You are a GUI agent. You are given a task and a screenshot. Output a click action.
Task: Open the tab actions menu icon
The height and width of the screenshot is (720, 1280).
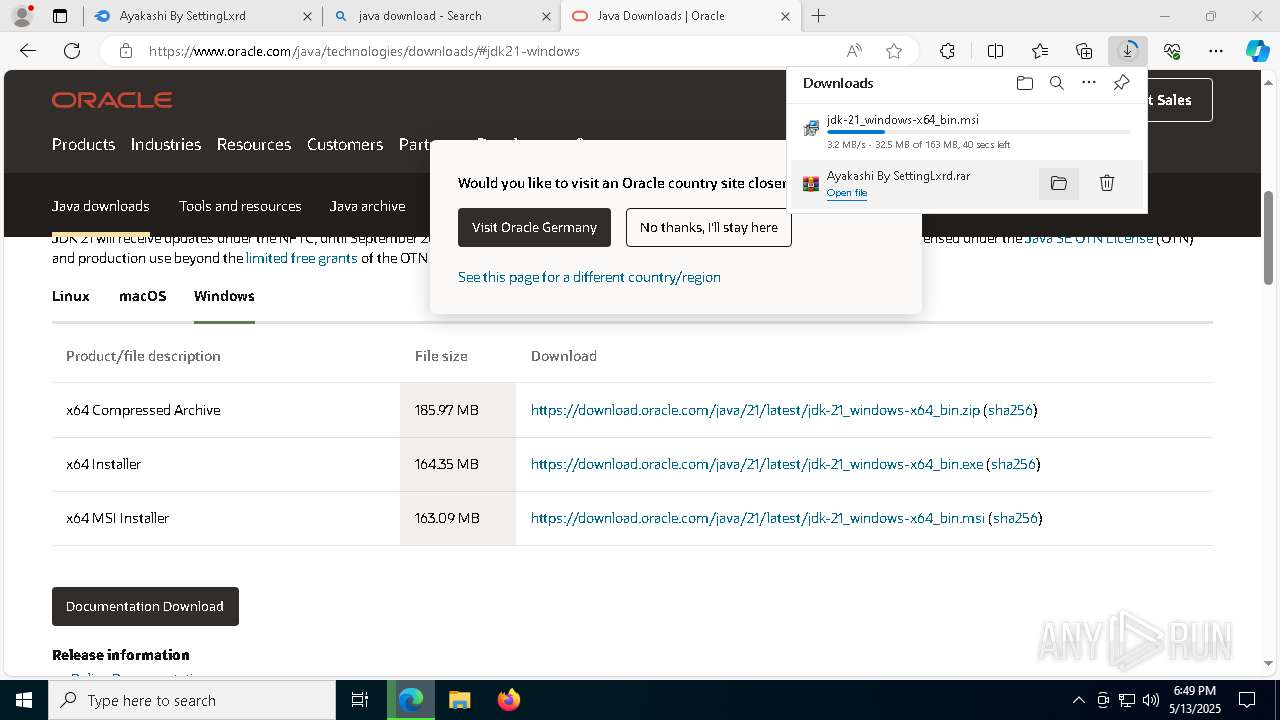click(60, 16)
